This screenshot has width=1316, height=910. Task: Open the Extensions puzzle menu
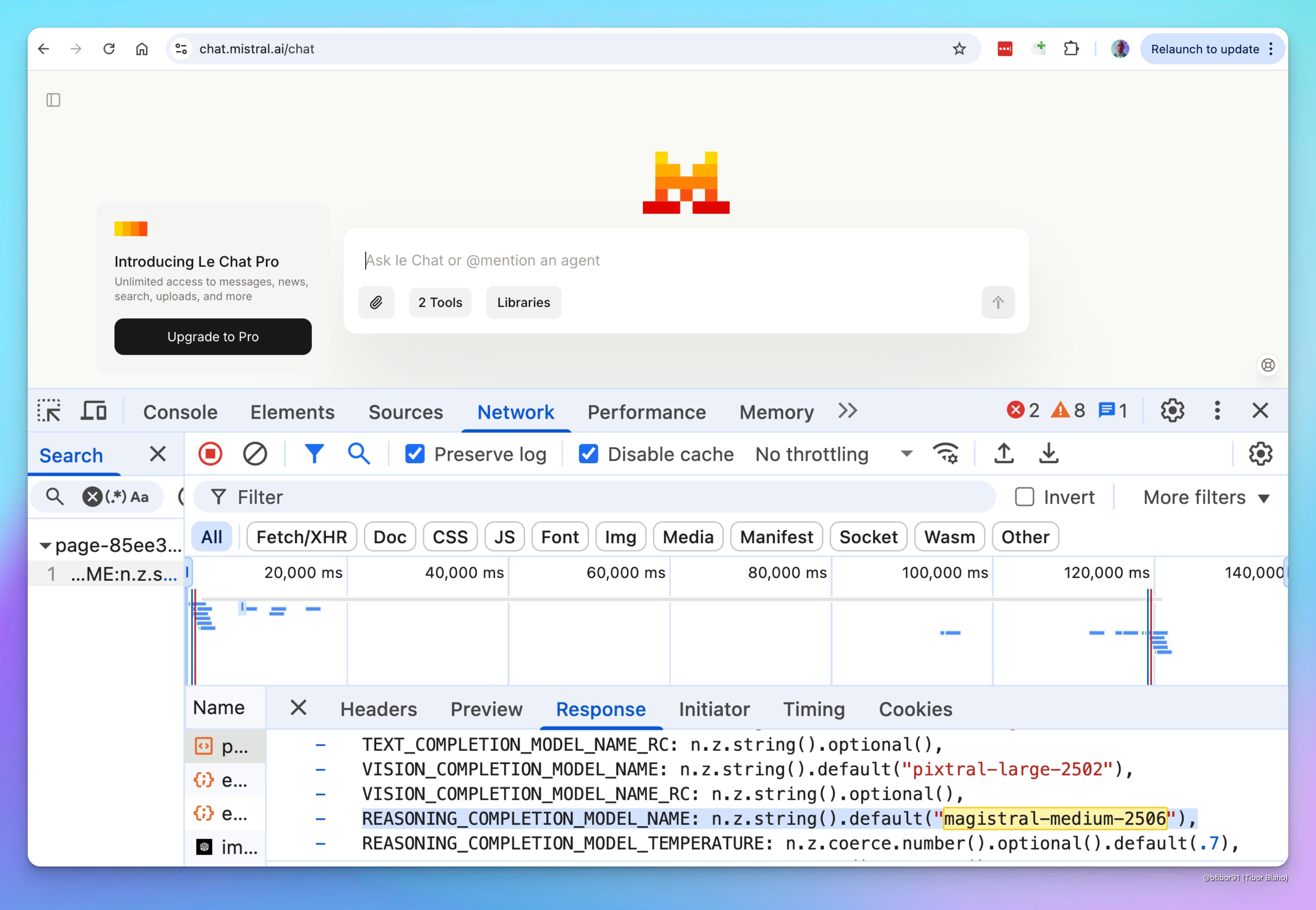[1071, 49]
